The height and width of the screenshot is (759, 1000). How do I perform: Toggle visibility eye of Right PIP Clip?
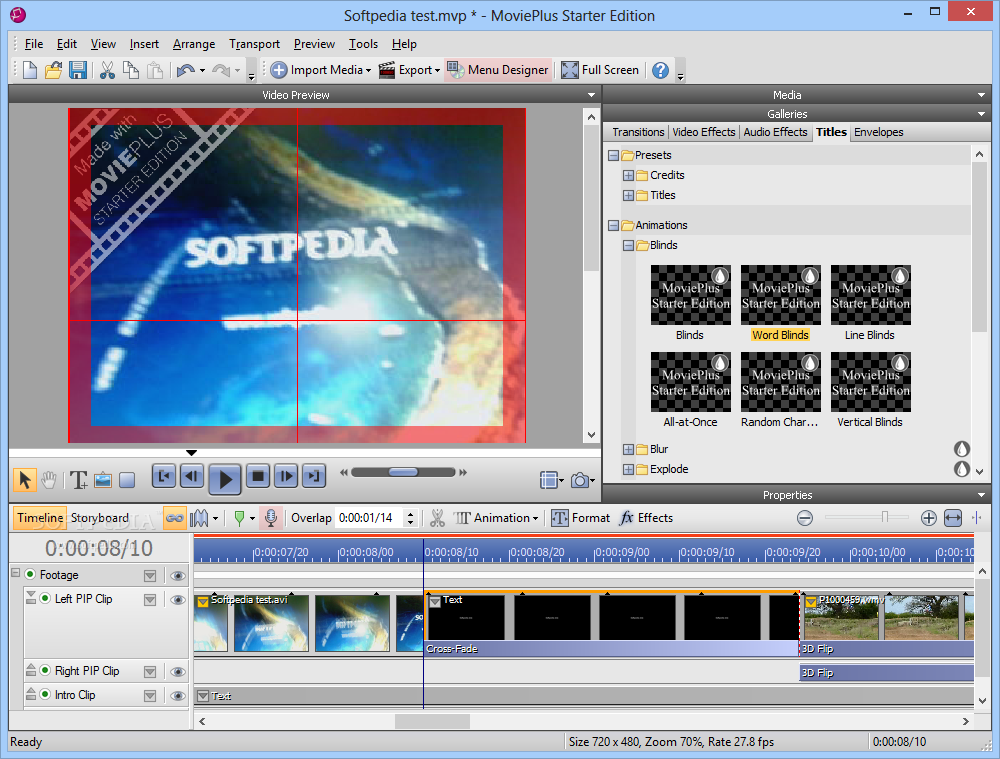tap(178, 672)
